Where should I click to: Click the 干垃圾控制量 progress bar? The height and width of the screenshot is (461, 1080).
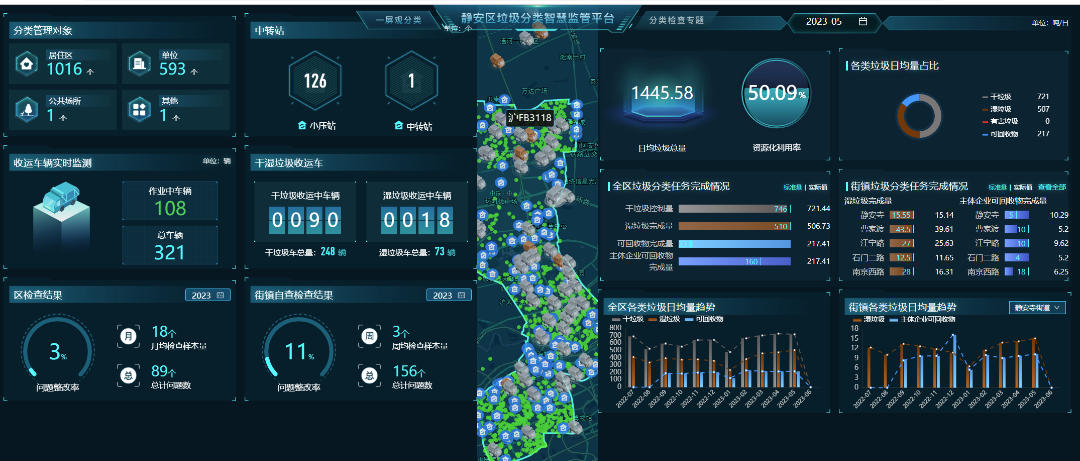[x=735, y=208]
